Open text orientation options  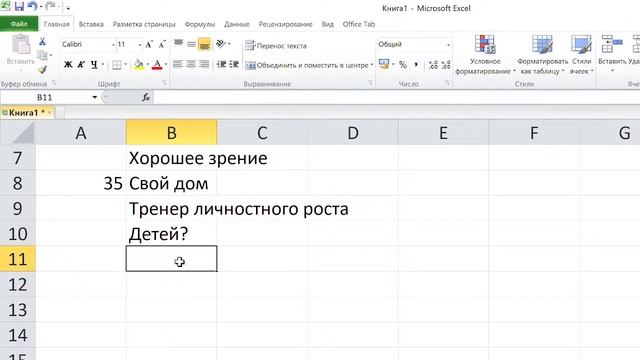tap(223, 44)
